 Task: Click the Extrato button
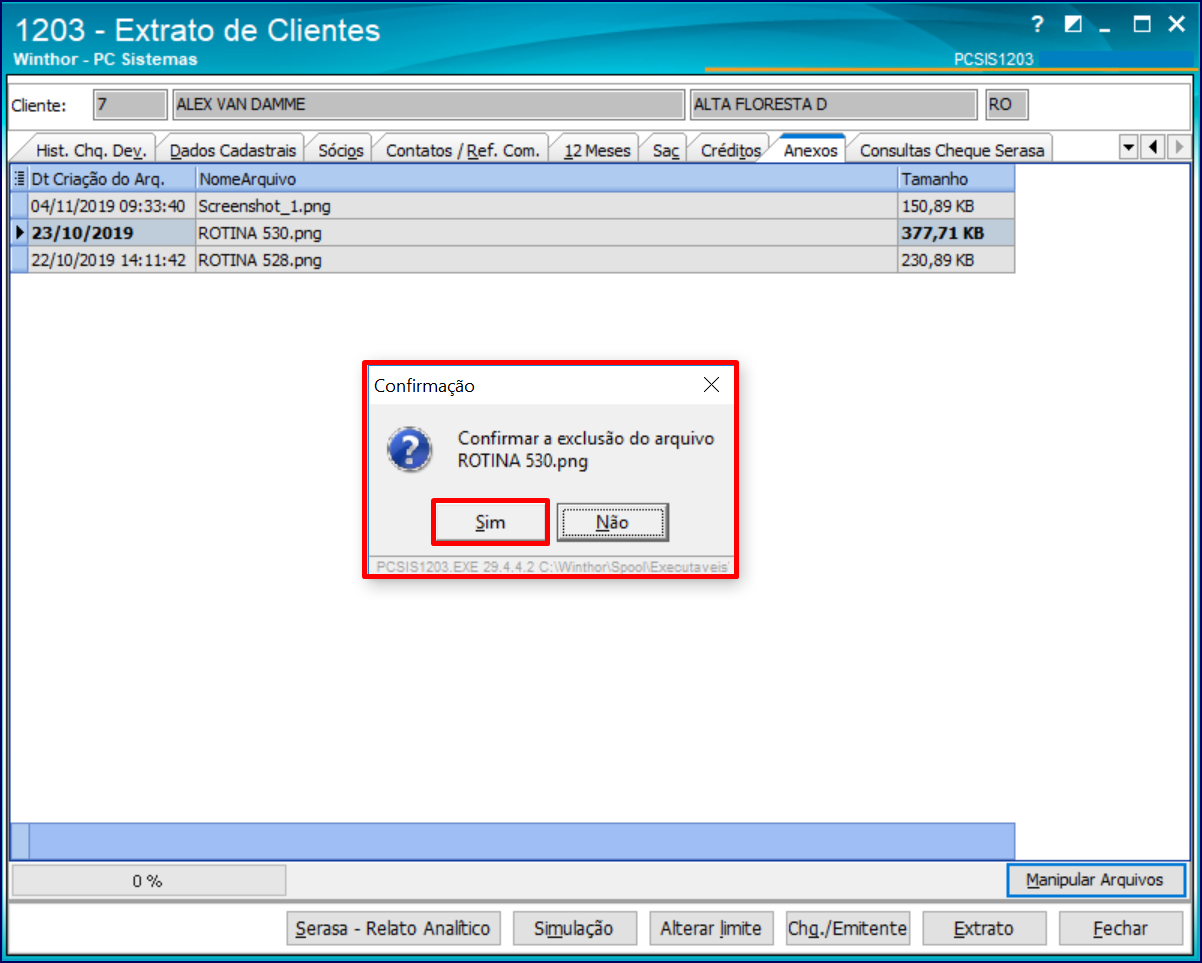point(984,928)
